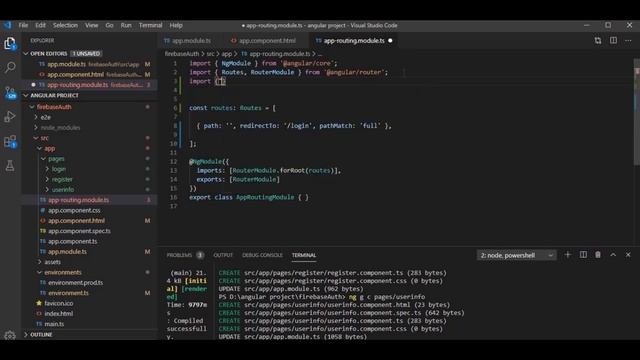Click 'src' in the editor breadcrumb
This screenshot has height=360, width=640.
(210, 53)
